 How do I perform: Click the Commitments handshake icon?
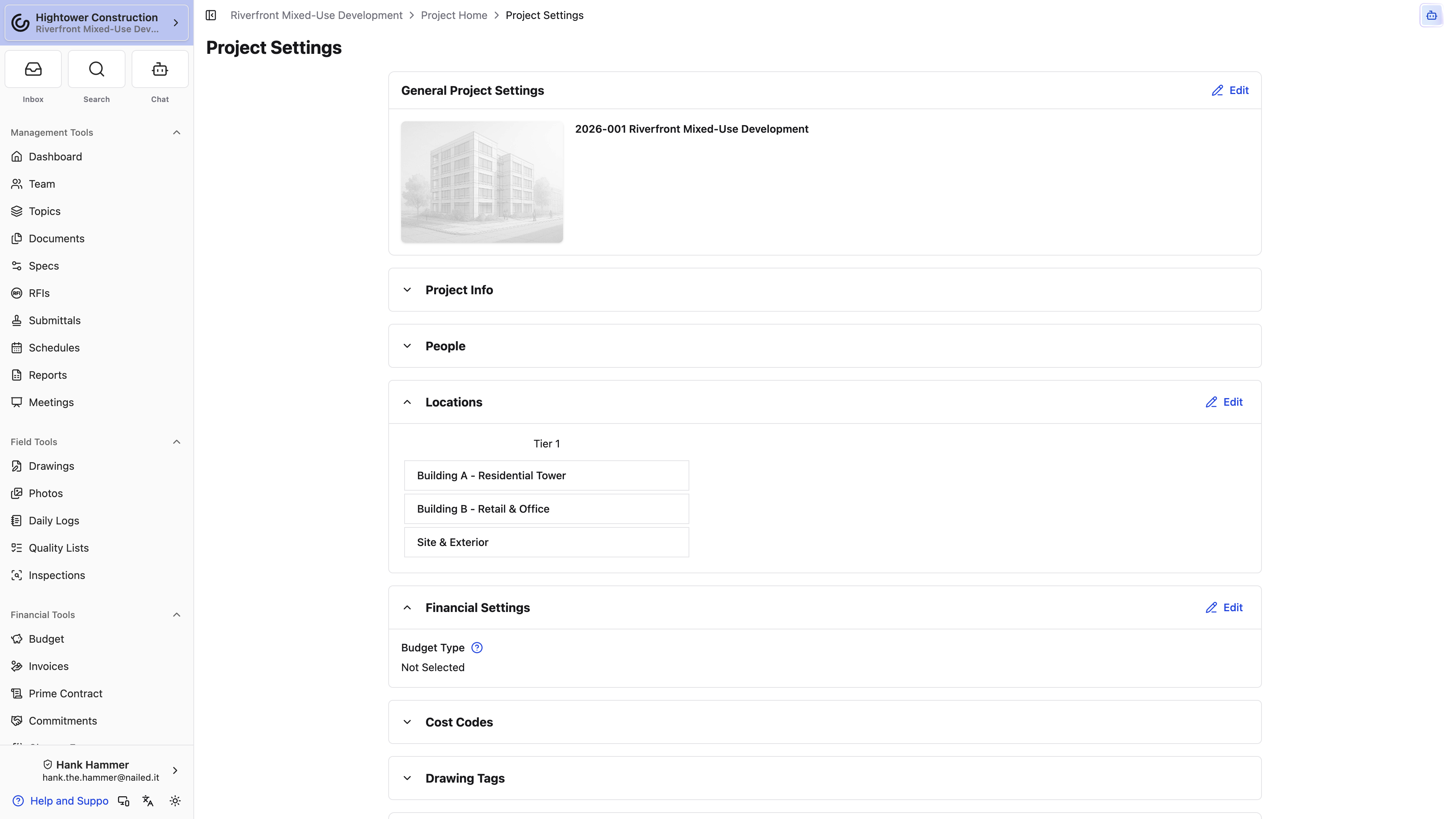17,721
